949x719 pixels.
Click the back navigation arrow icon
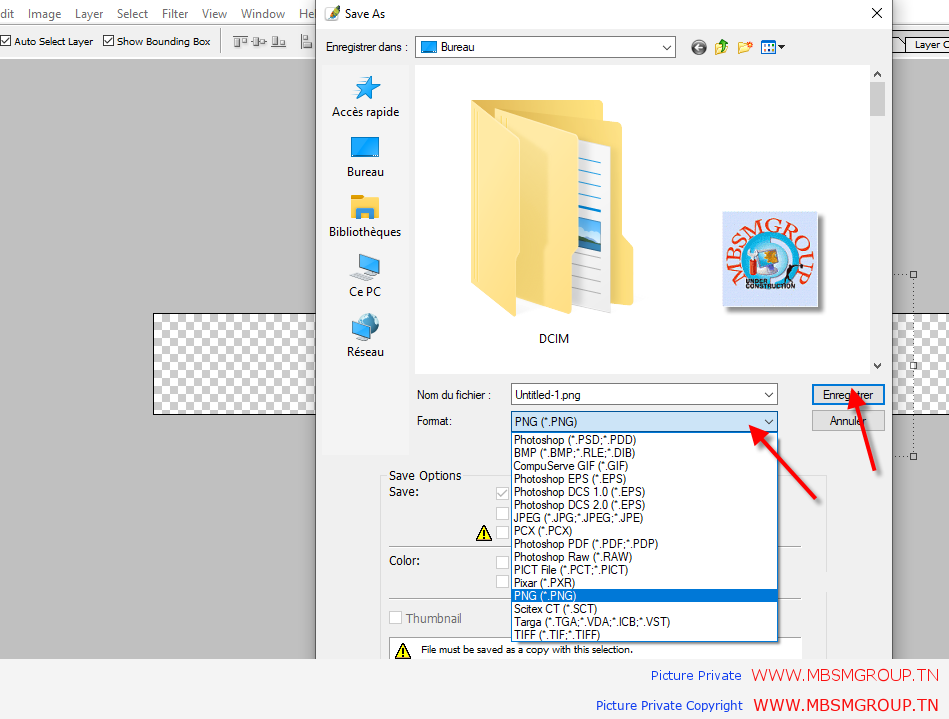click(698, 47)
